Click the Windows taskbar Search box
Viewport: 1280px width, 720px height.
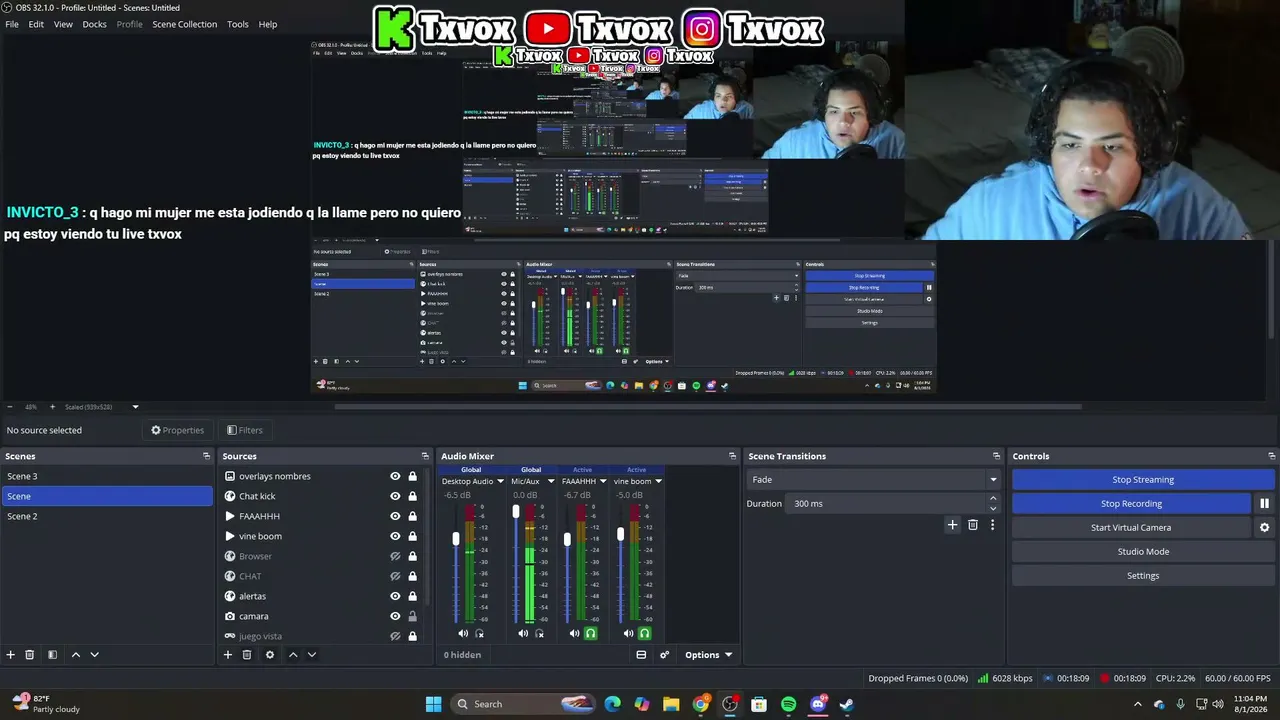pos(523,704)
